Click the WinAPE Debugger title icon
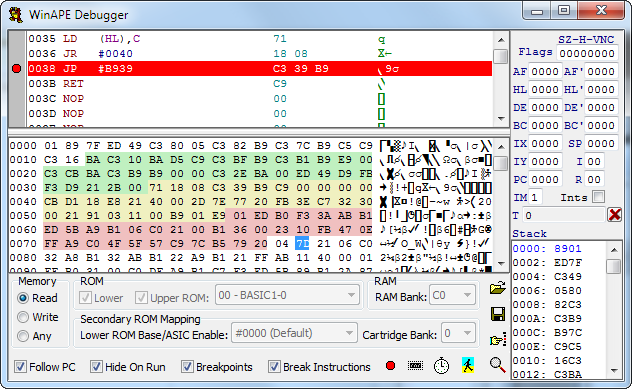Image resolution: width=632 pixels, height=389 pixels. click(16, 15)
